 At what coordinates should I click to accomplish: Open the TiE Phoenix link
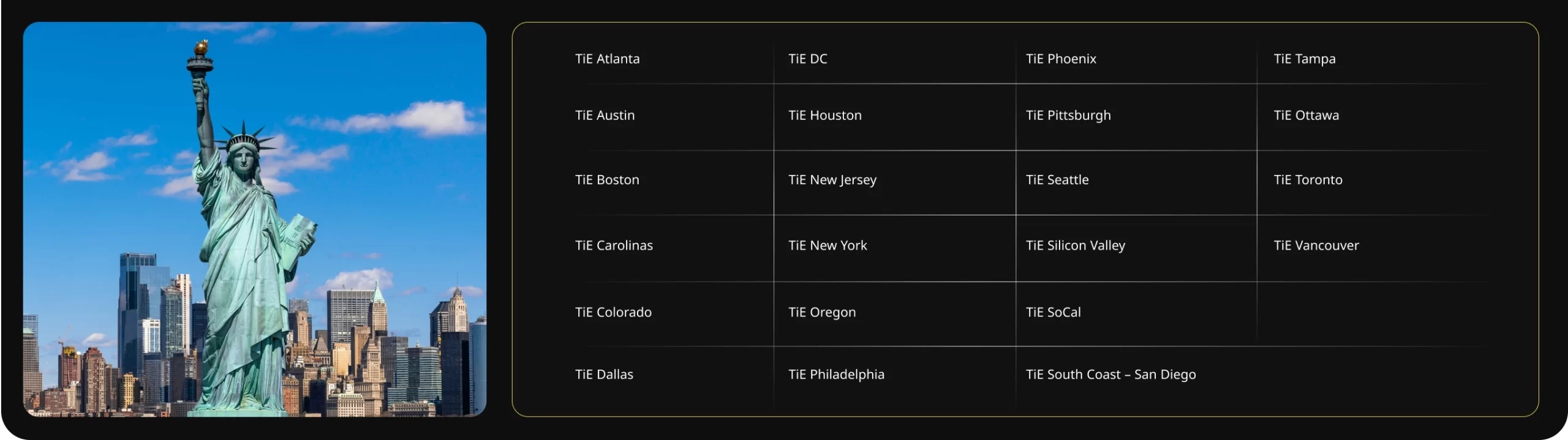tap(1061, 59)
